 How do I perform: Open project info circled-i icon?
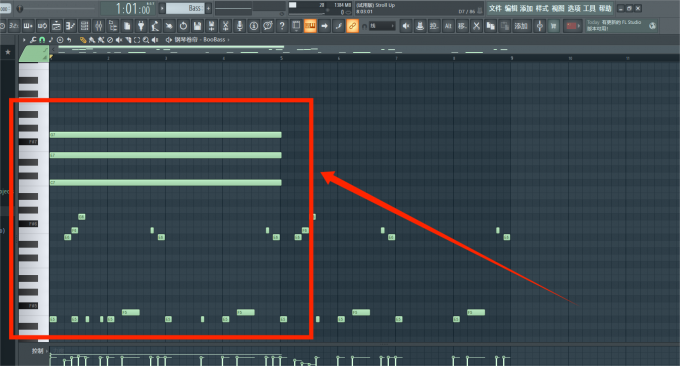254,26
